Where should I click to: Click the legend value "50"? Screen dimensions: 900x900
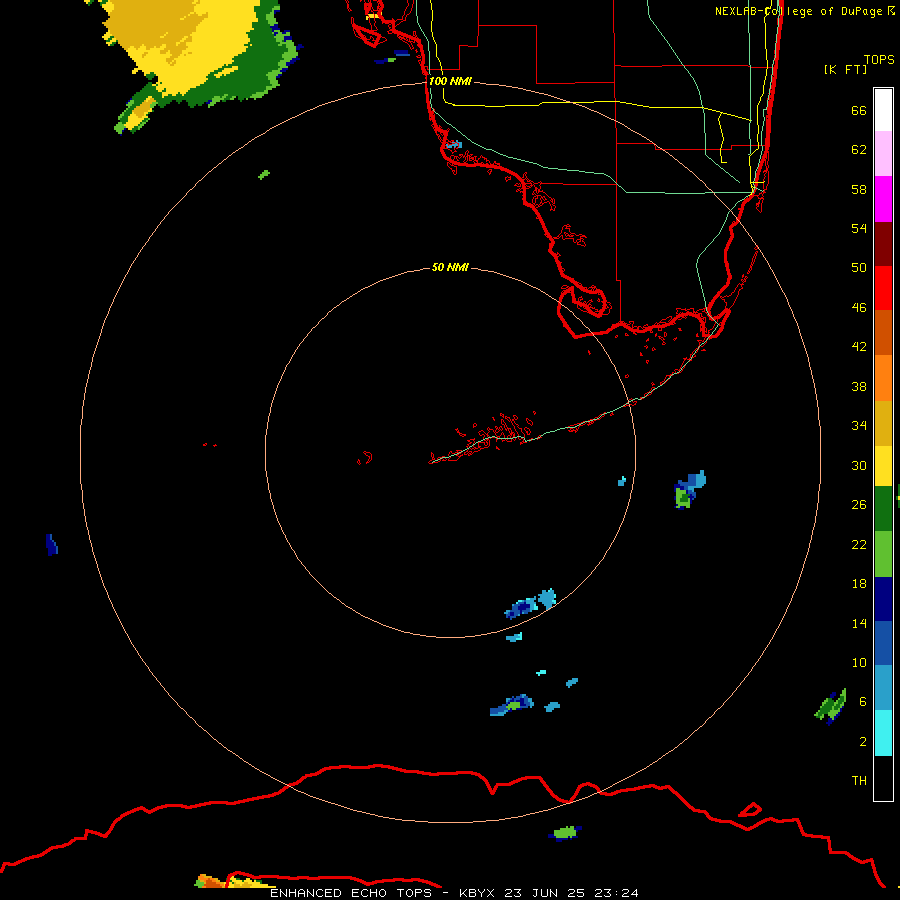tap(859, 268)
